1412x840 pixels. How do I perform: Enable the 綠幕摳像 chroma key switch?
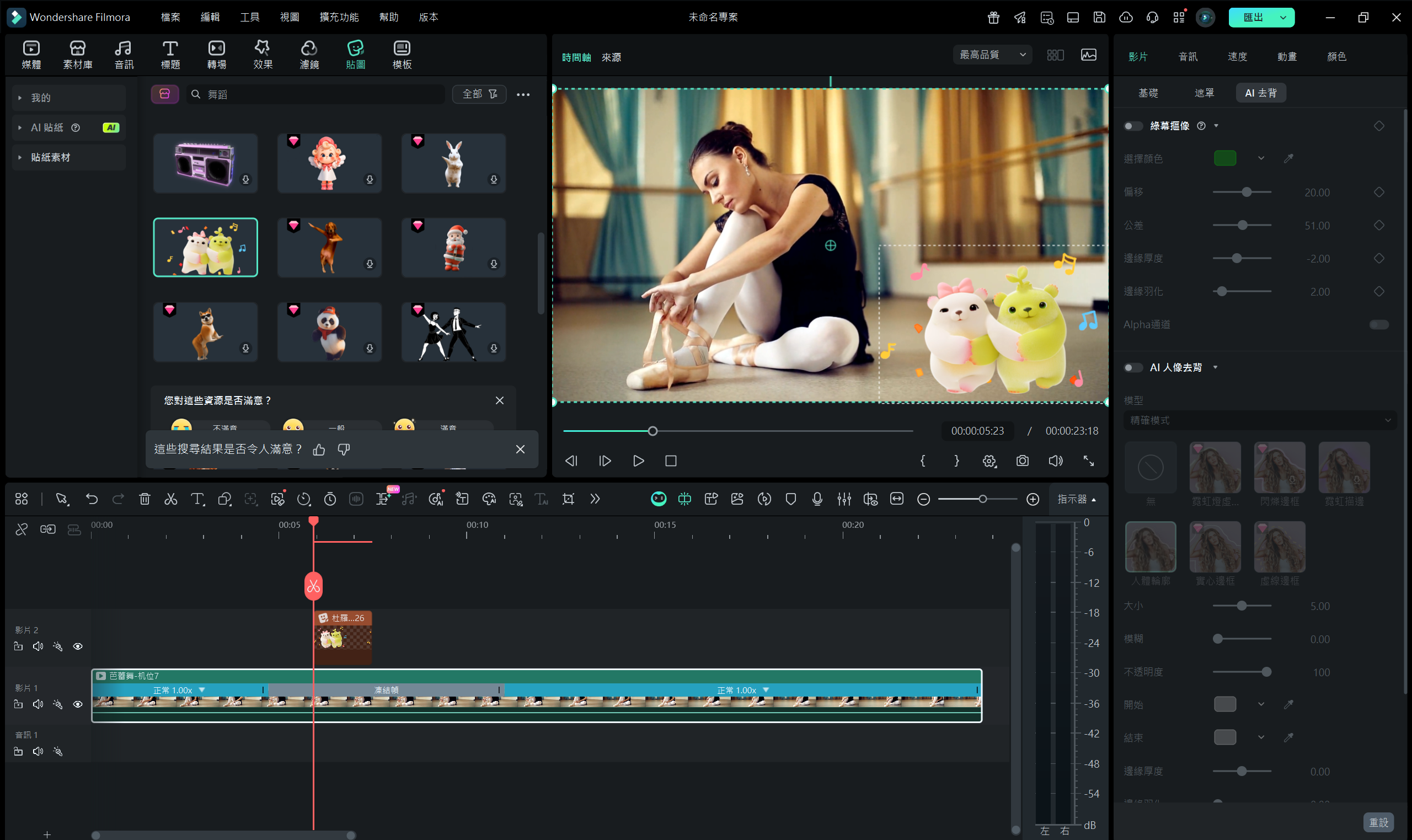click(x=1132, y=126)
